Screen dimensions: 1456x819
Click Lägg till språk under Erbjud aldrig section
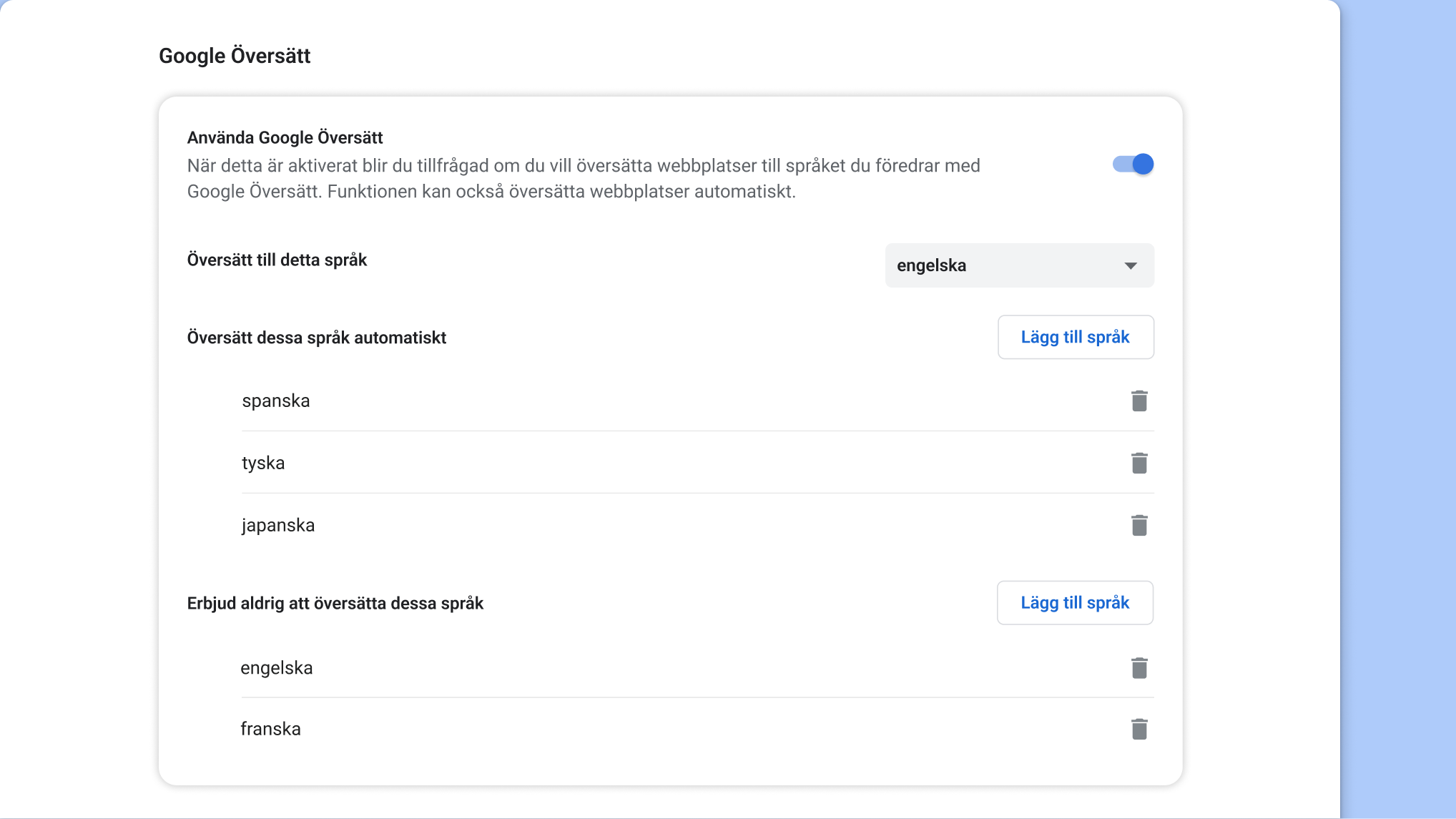pos(1074,602)
